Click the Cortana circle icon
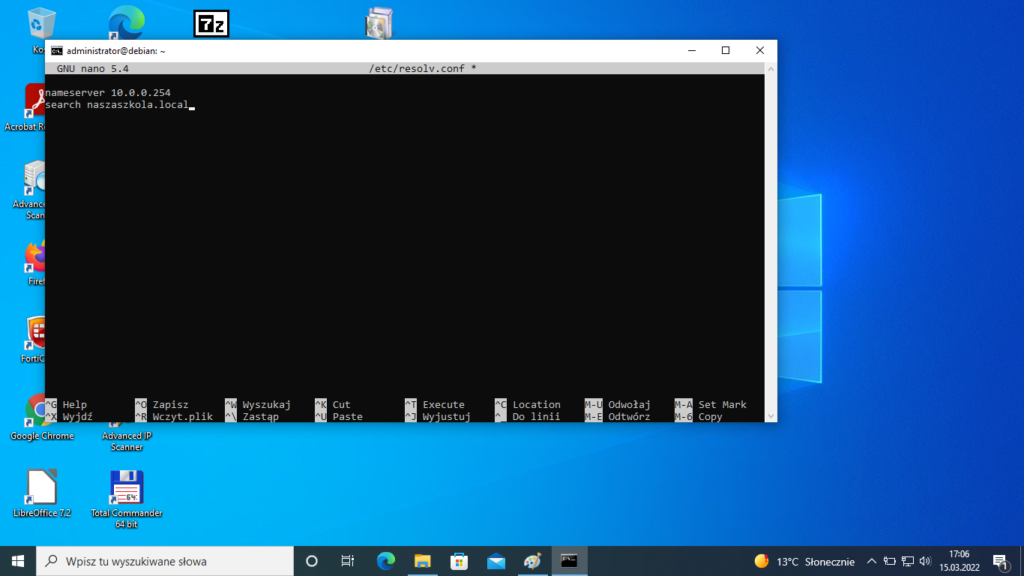 (x=311, y=561)
